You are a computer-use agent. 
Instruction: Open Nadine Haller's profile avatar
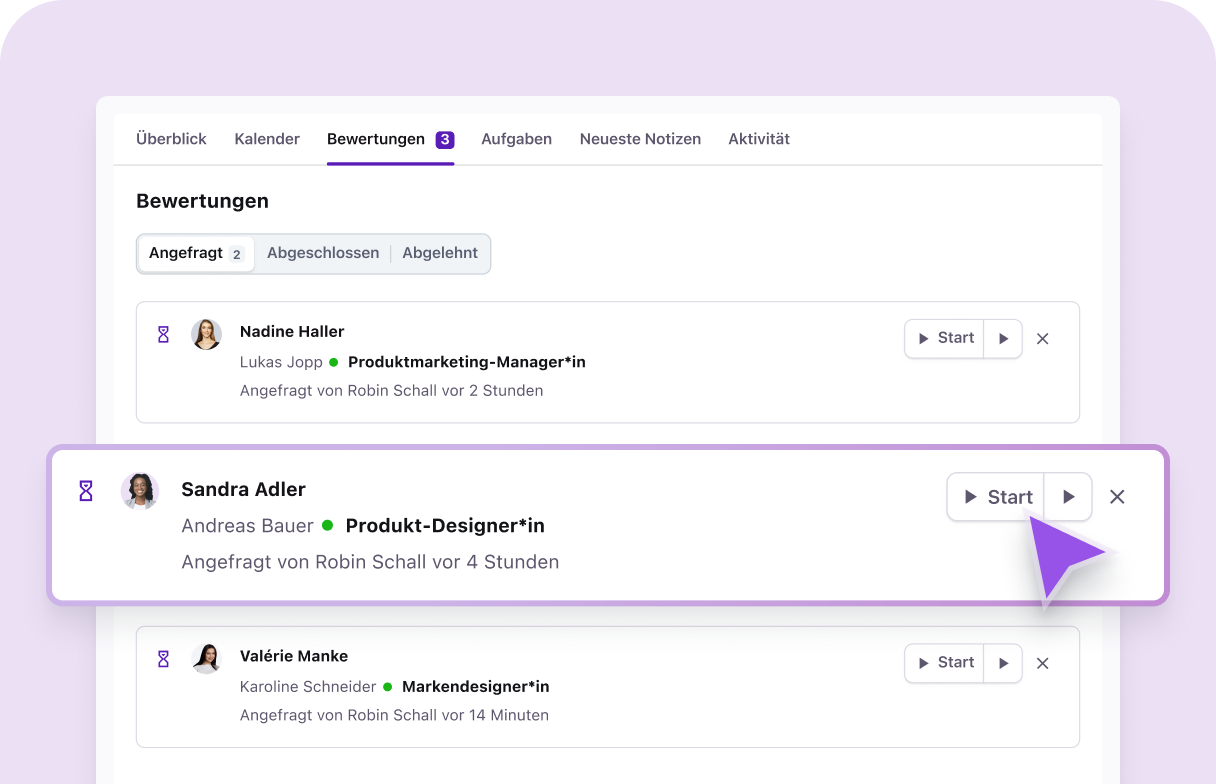tap(207, 334)
